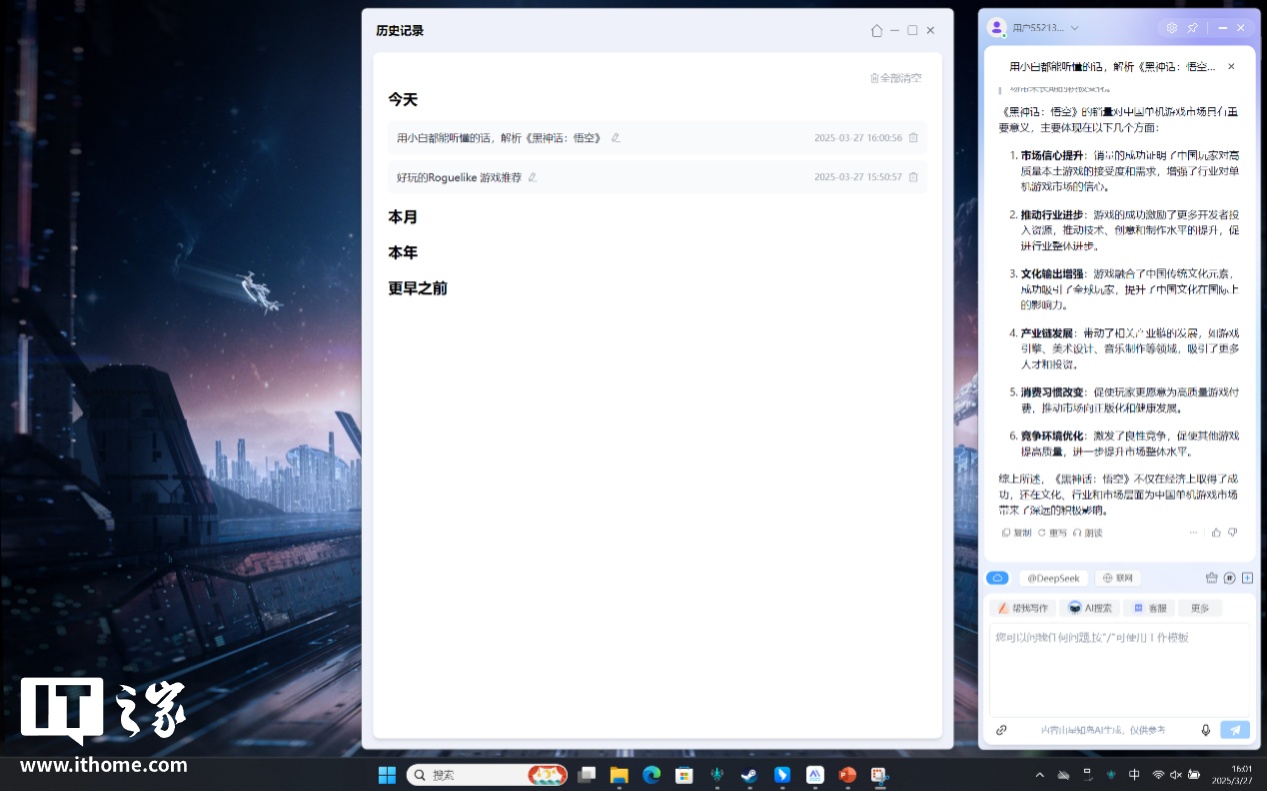The image size is (1267, 791).
Task: Select the 帮我写作 writing assistant
Action: click(1022, 608)
